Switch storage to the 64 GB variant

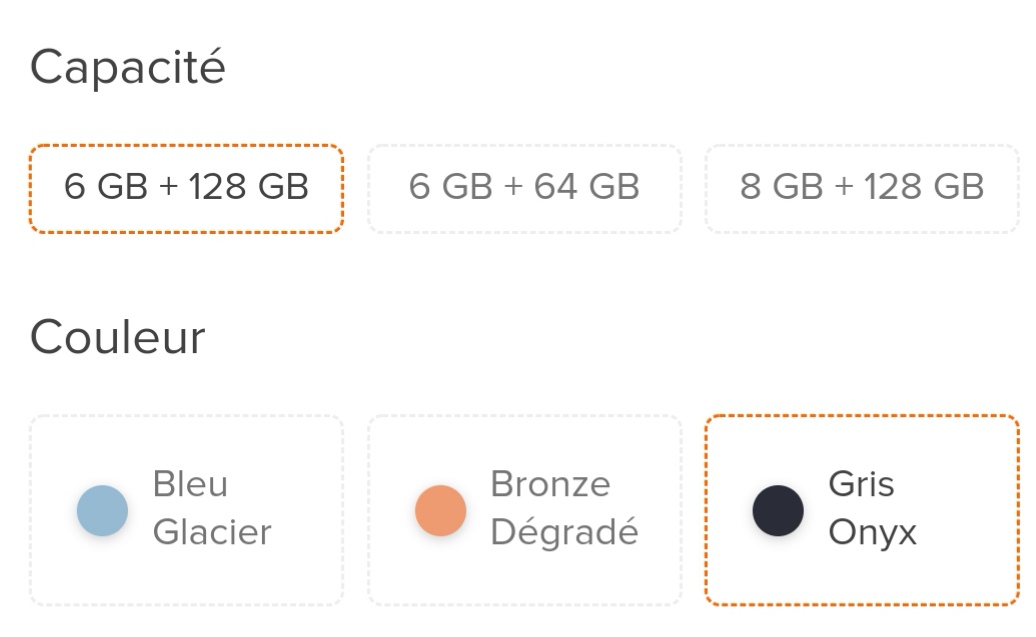(x=524, y=188)
